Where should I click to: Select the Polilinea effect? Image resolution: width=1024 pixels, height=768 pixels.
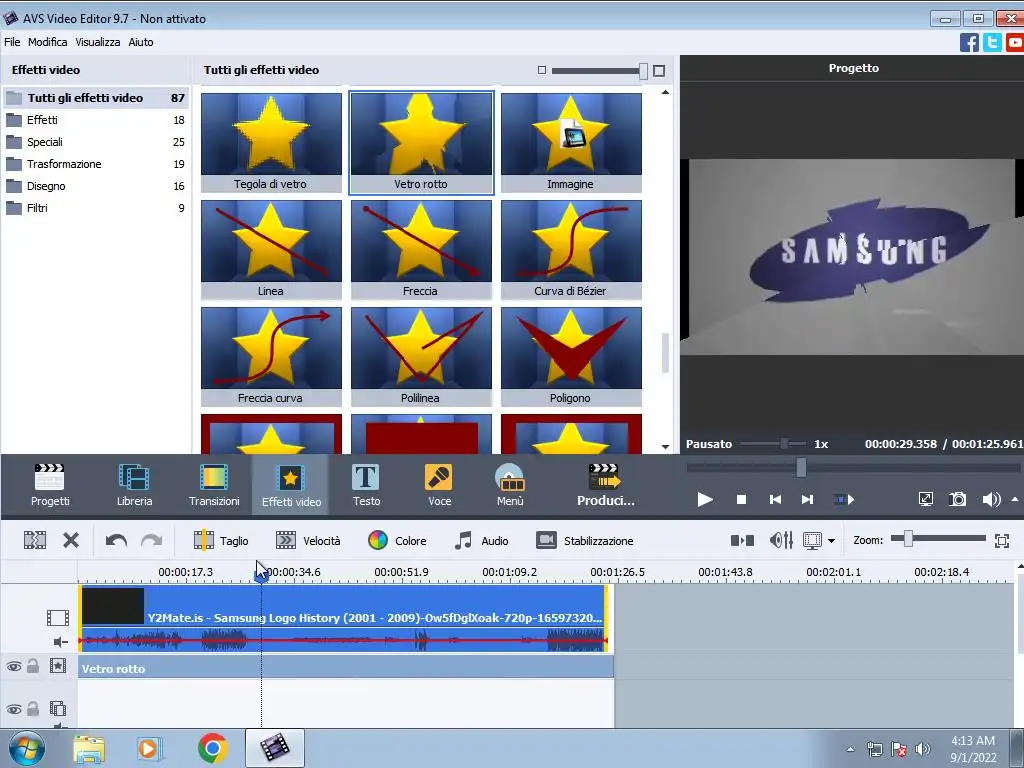point(421,357)
